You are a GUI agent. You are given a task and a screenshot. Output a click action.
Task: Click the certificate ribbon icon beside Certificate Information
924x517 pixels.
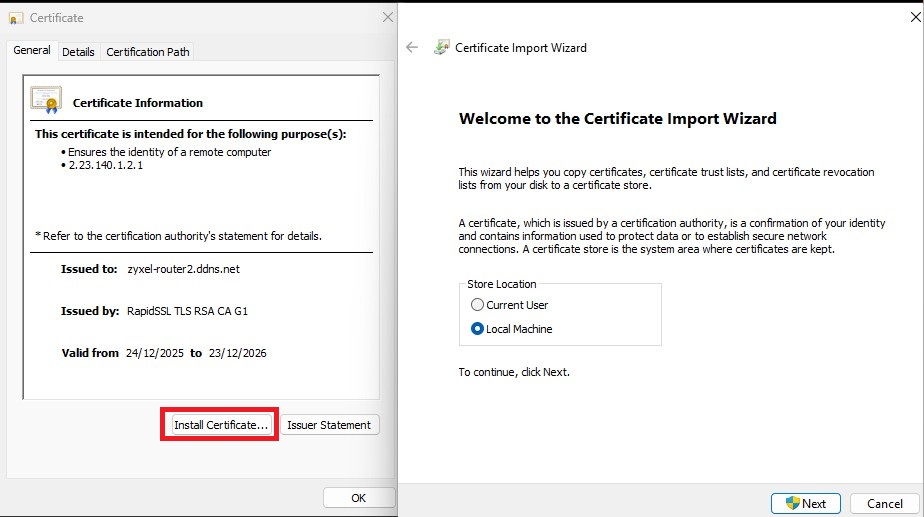(46, 100)
